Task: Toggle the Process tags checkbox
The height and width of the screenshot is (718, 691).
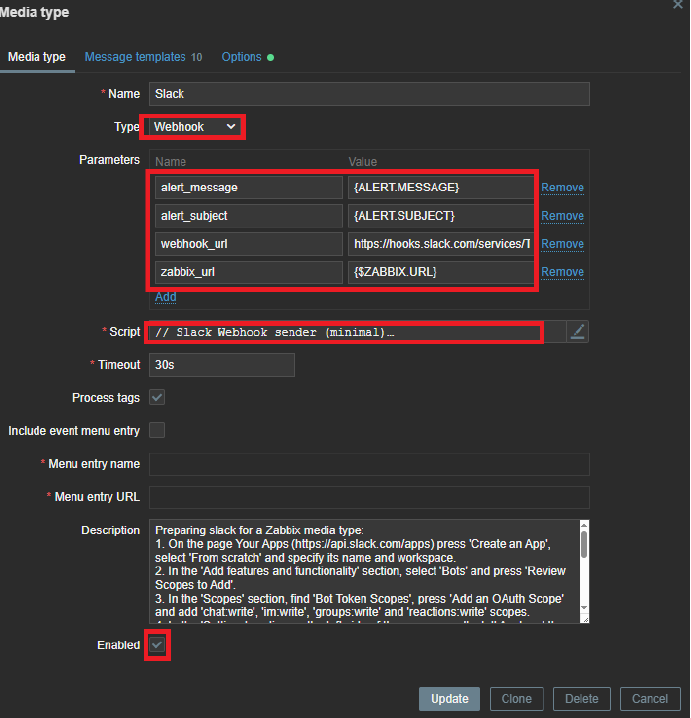Action: coord(157,397)
